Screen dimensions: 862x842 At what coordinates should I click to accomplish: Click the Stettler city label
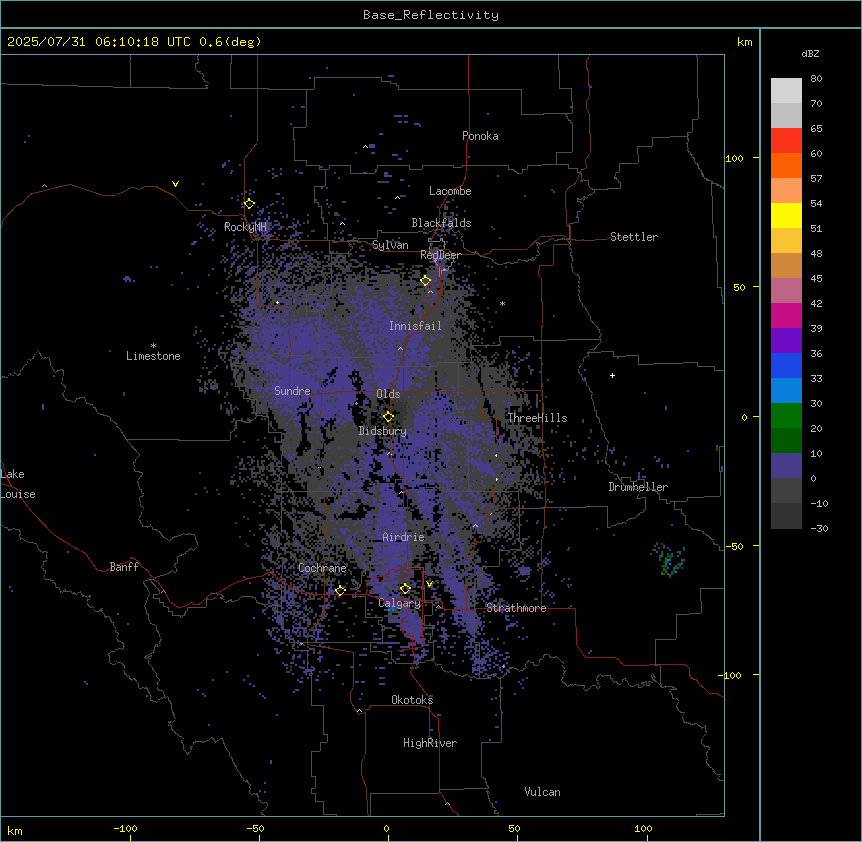tap(634, 237)
